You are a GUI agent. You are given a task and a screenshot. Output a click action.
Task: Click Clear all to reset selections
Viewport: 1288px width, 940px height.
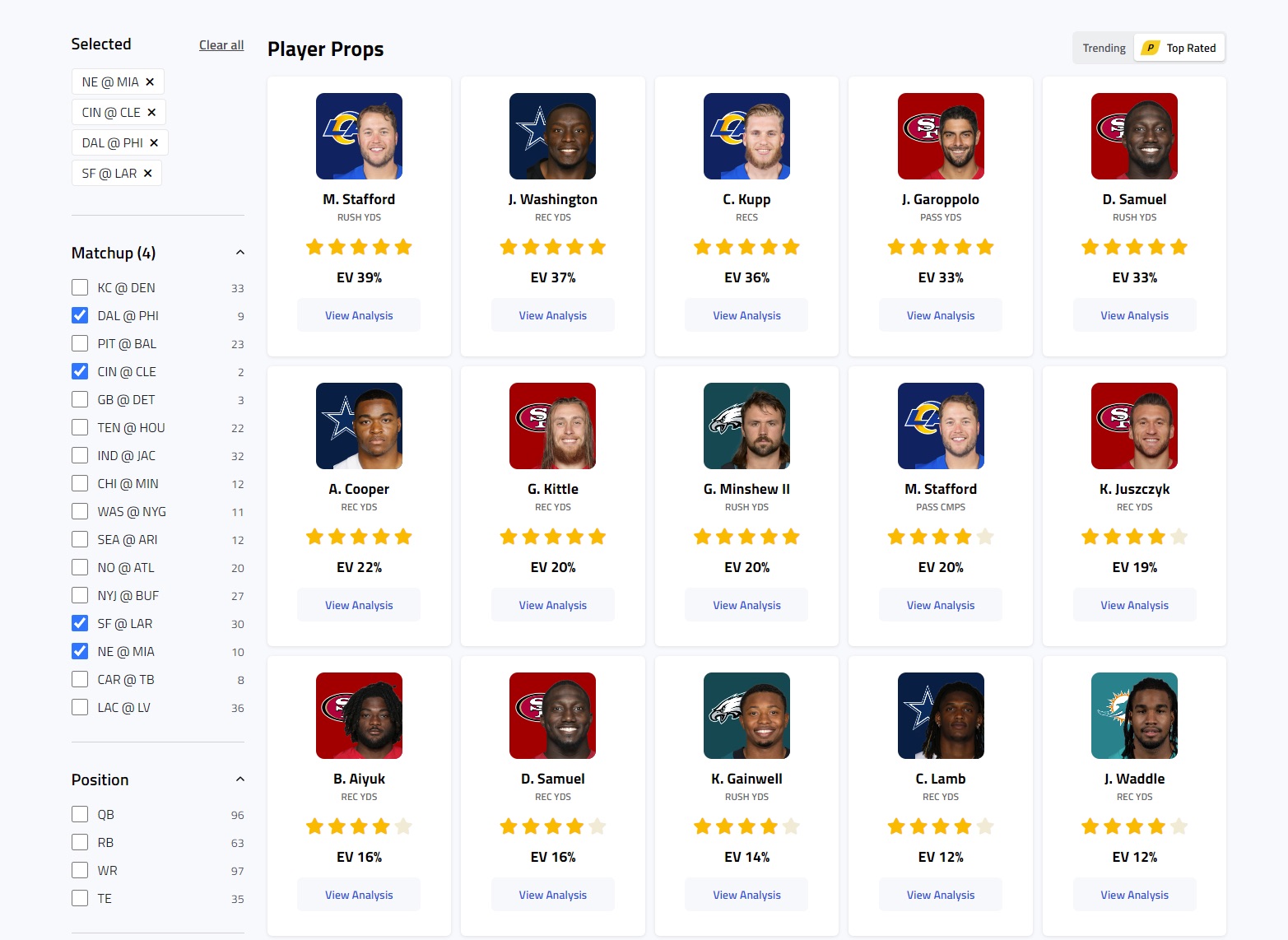(x=221, y=45)
